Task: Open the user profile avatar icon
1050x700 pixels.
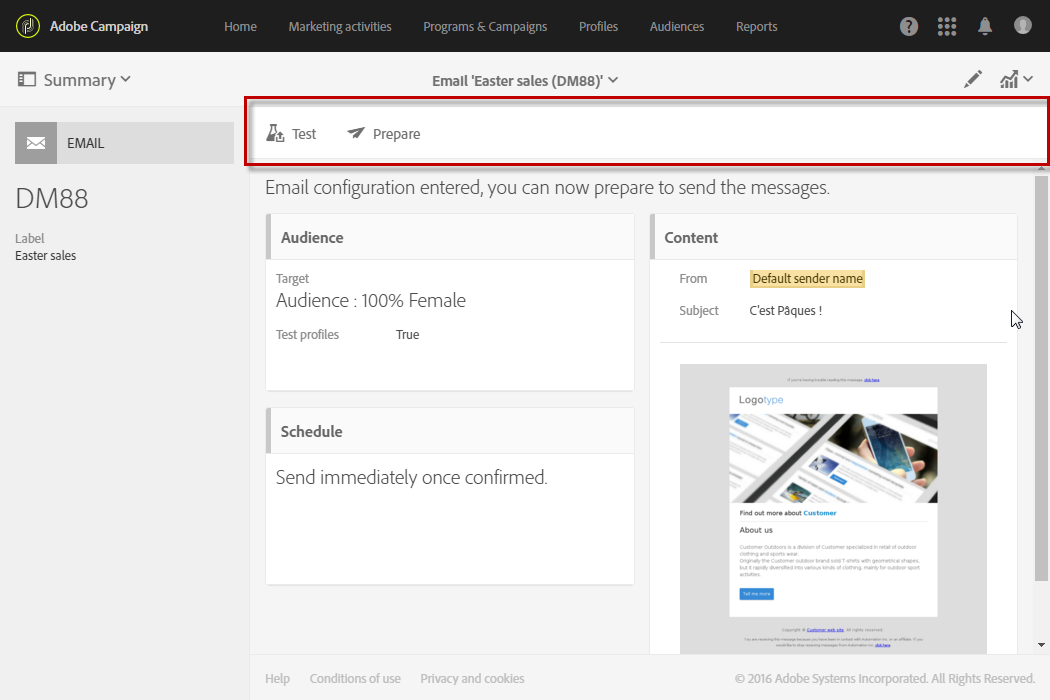Action: 1022,25
